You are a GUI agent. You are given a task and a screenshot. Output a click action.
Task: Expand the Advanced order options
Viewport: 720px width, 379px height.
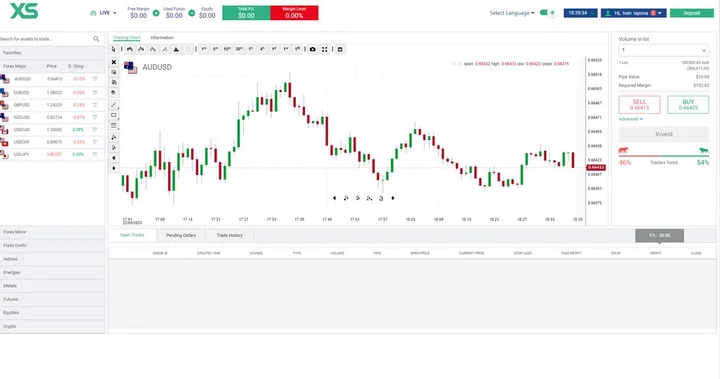pyautogui.click(x=630, y=119)
